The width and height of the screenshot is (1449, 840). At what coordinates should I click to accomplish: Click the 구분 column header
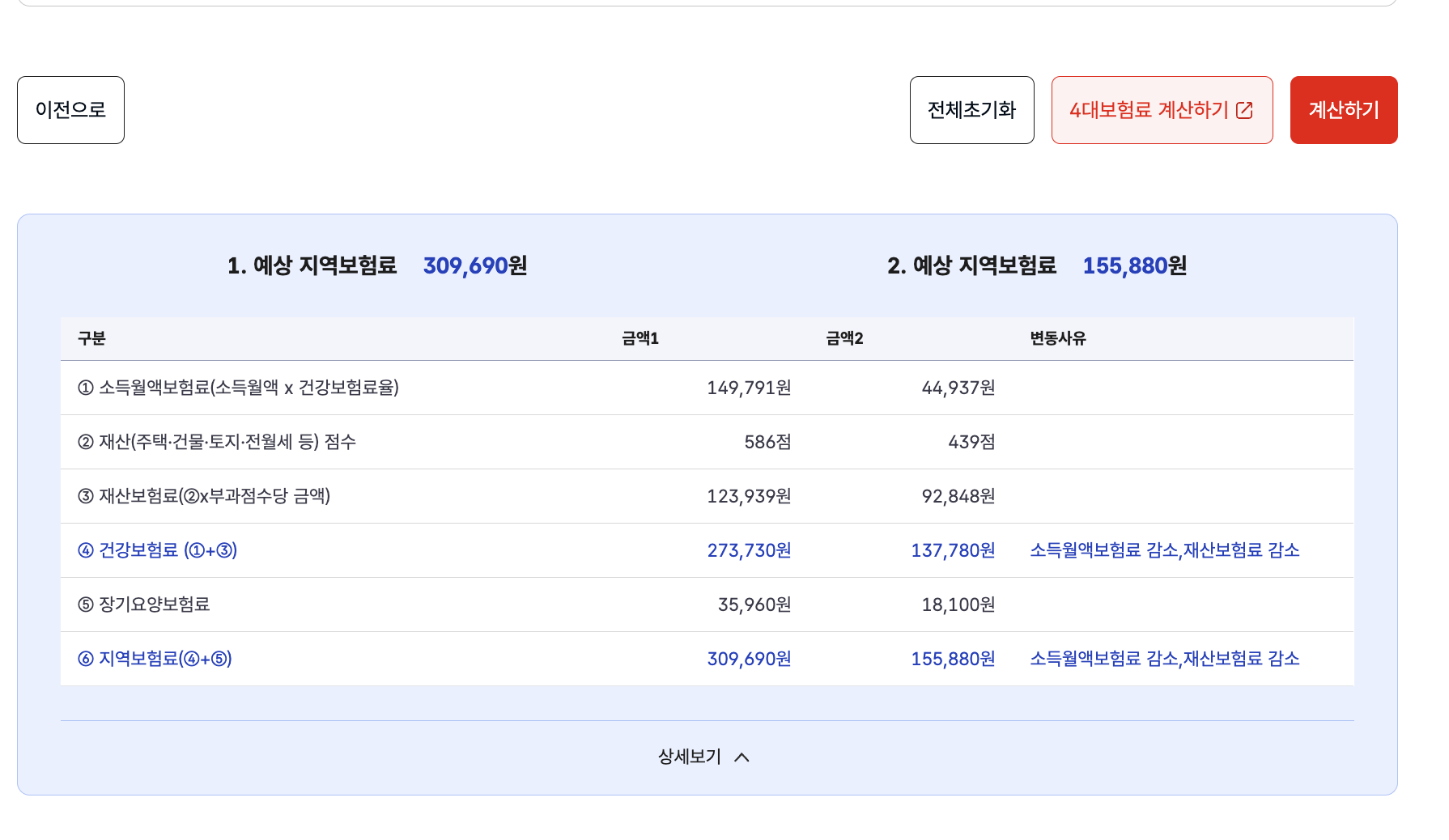coord(91,338)
